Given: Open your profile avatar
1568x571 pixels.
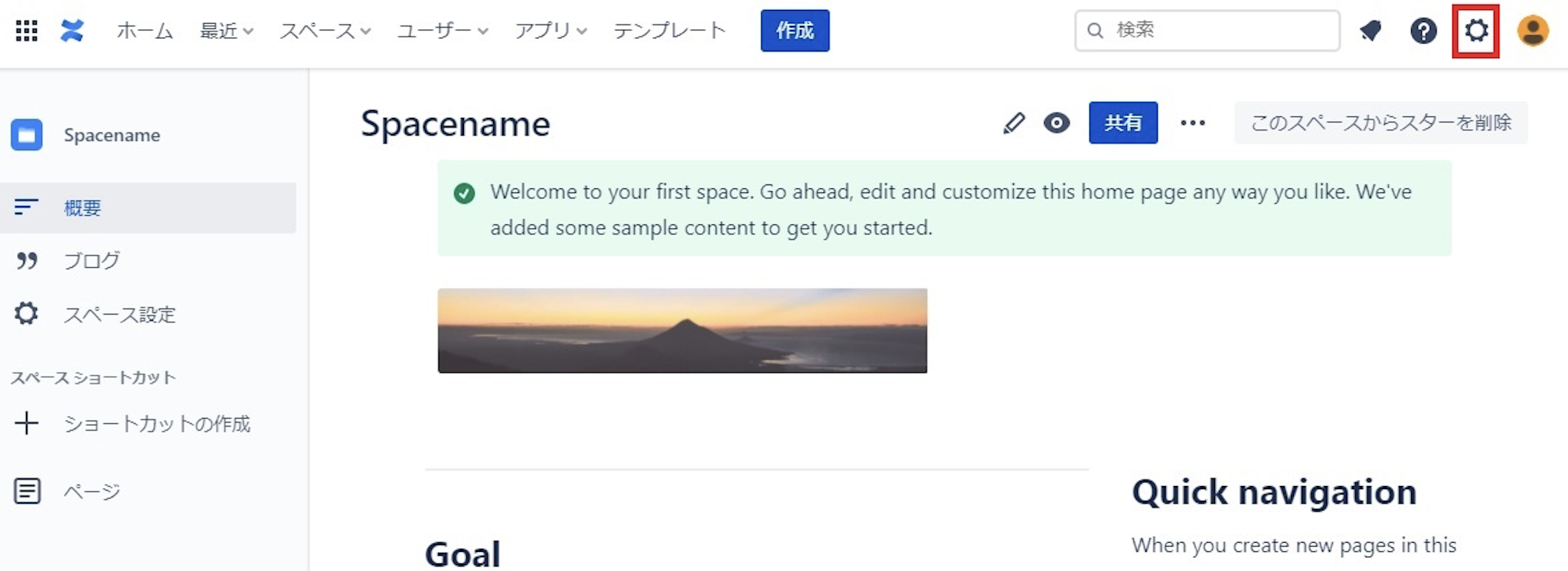Looking at the screenshot, I should tap(1533, 31).
